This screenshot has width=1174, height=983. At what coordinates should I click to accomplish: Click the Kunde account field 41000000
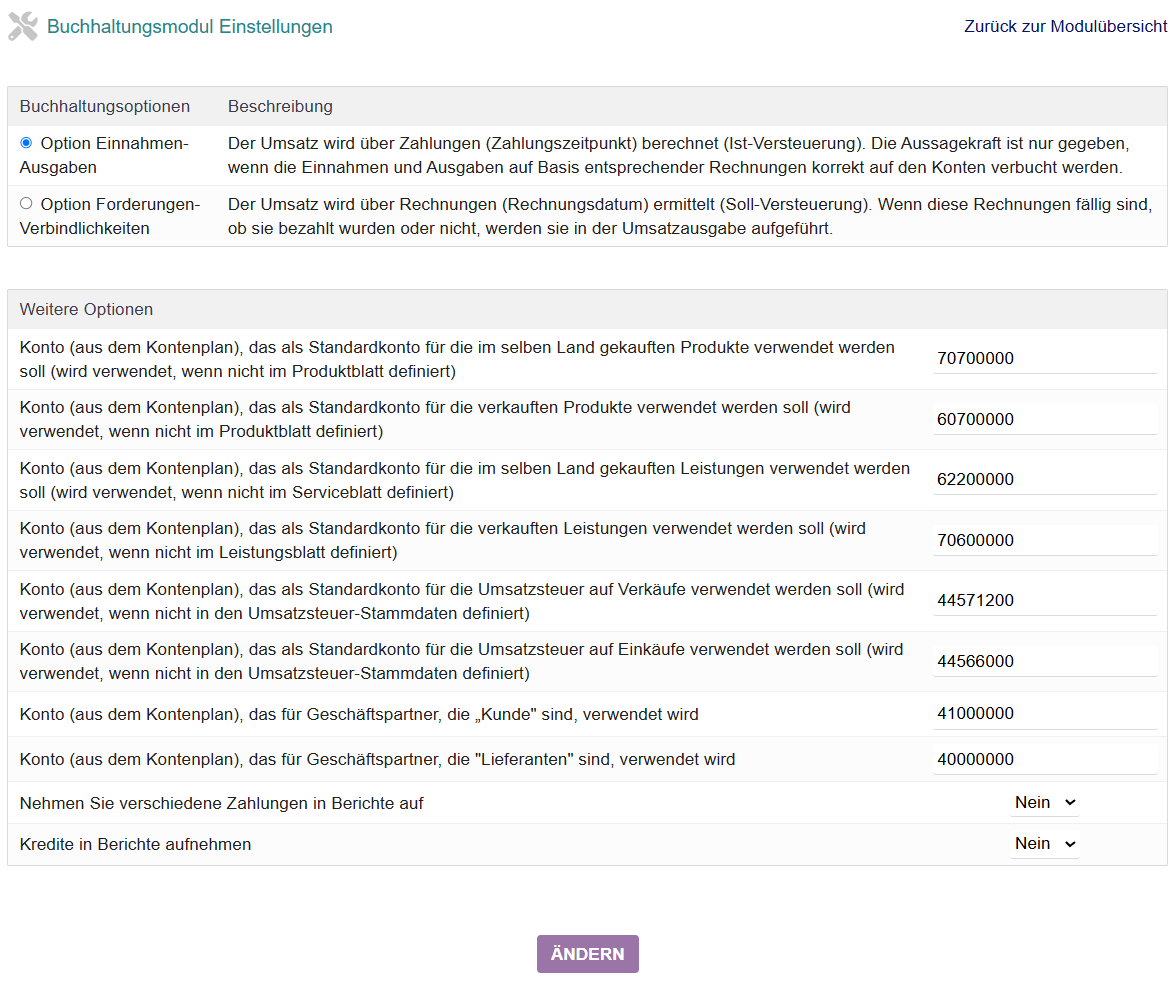click(x=1044, y=714)
